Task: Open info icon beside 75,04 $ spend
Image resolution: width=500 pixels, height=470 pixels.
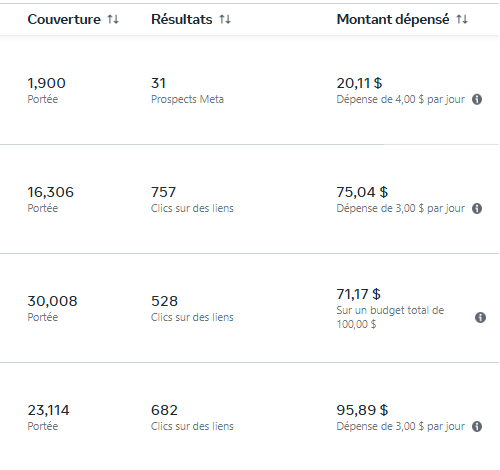Action: [477, 208]
